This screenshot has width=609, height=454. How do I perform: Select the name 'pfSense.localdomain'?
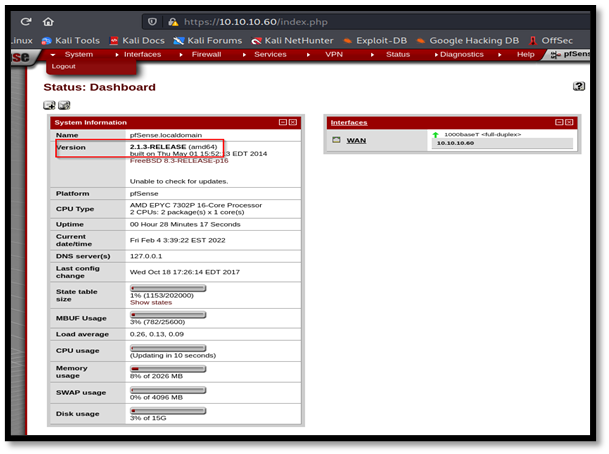(x=166, y=135)
